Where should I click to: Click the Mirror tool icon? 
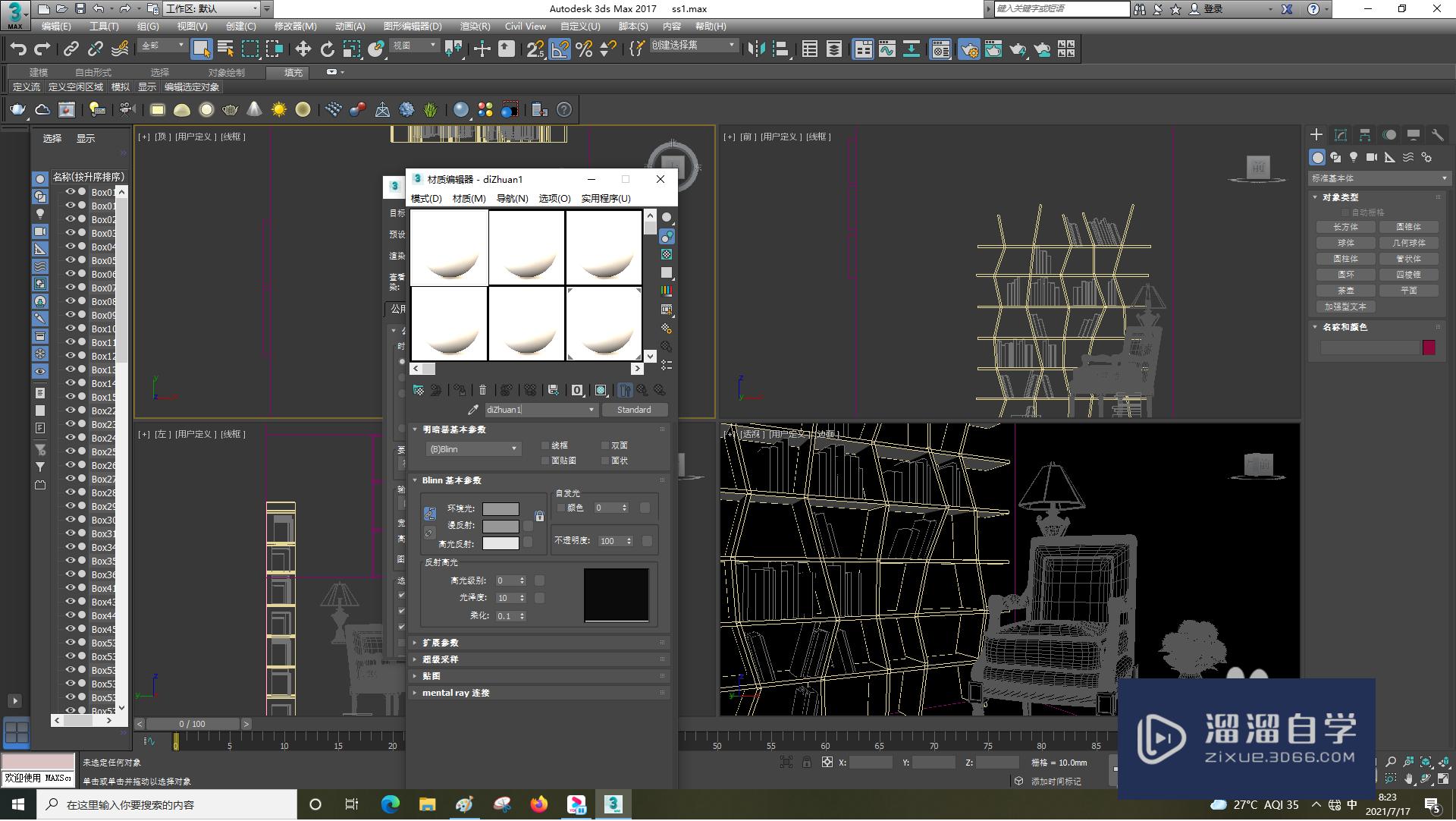click(x=756, y=49)
